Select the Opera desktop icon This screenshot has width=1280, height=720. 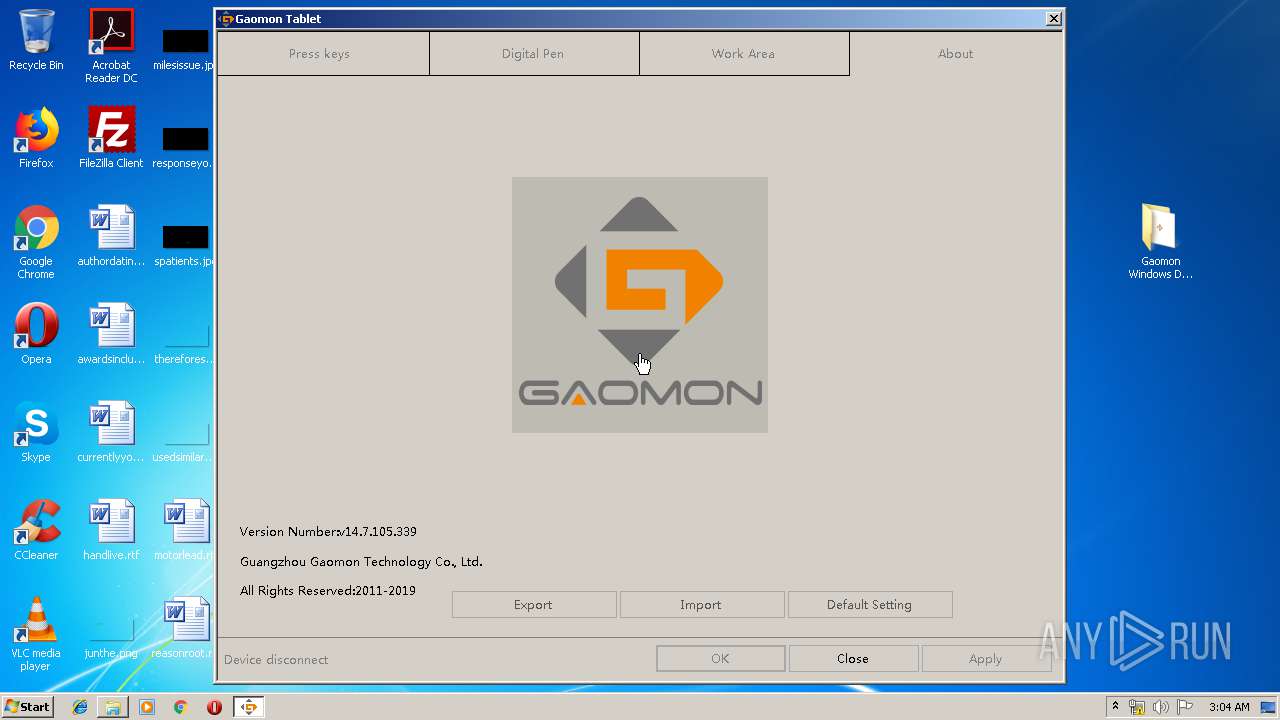(x=36, y=334)
